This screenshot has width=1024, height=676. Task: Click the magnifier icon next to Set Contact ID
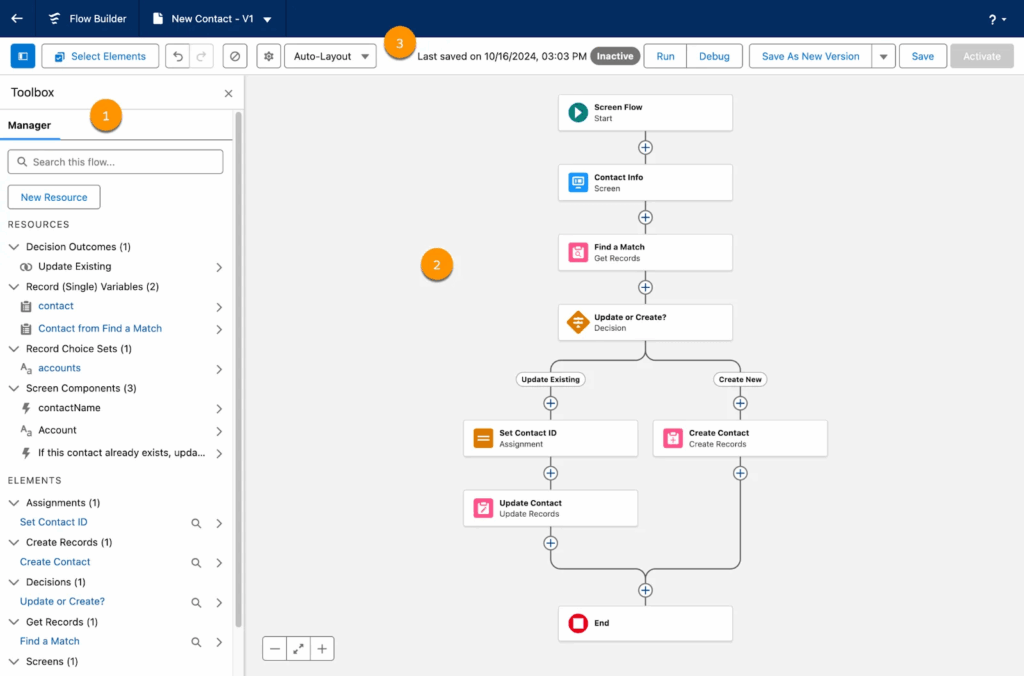[197, 523]
